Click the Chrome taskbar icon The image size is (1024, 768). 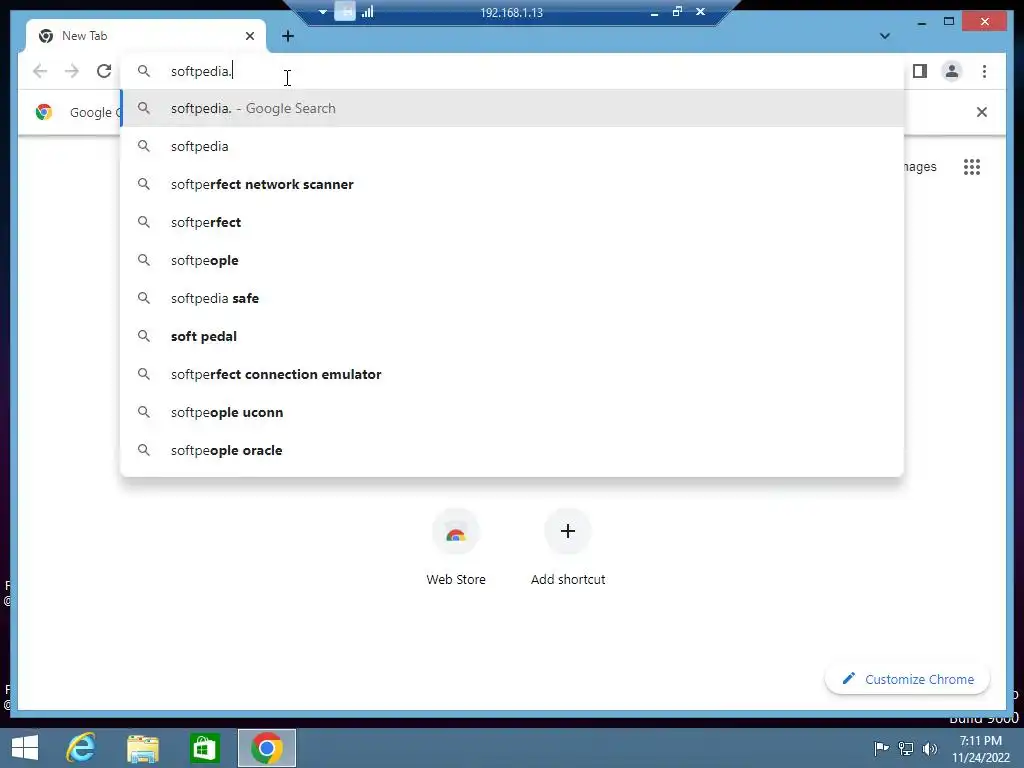pyautogui.click(x=266, y=748)
